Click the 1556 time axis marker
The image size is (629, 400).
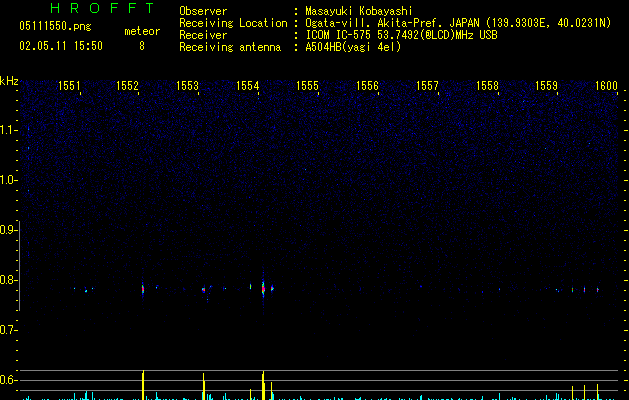pyautogui.click(x=367, y=86)
